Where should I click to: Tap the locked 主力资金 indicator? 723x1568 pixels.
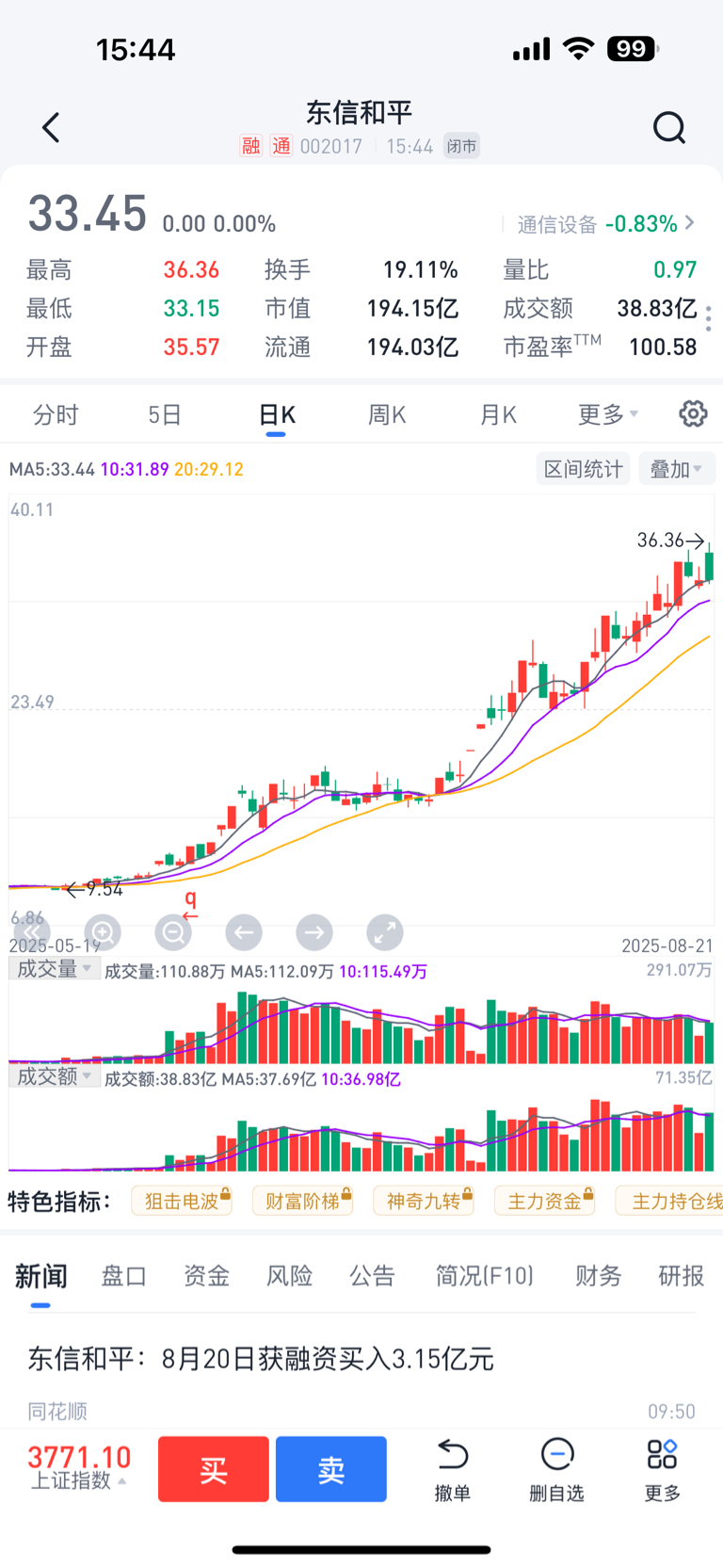click(545, 1201)
